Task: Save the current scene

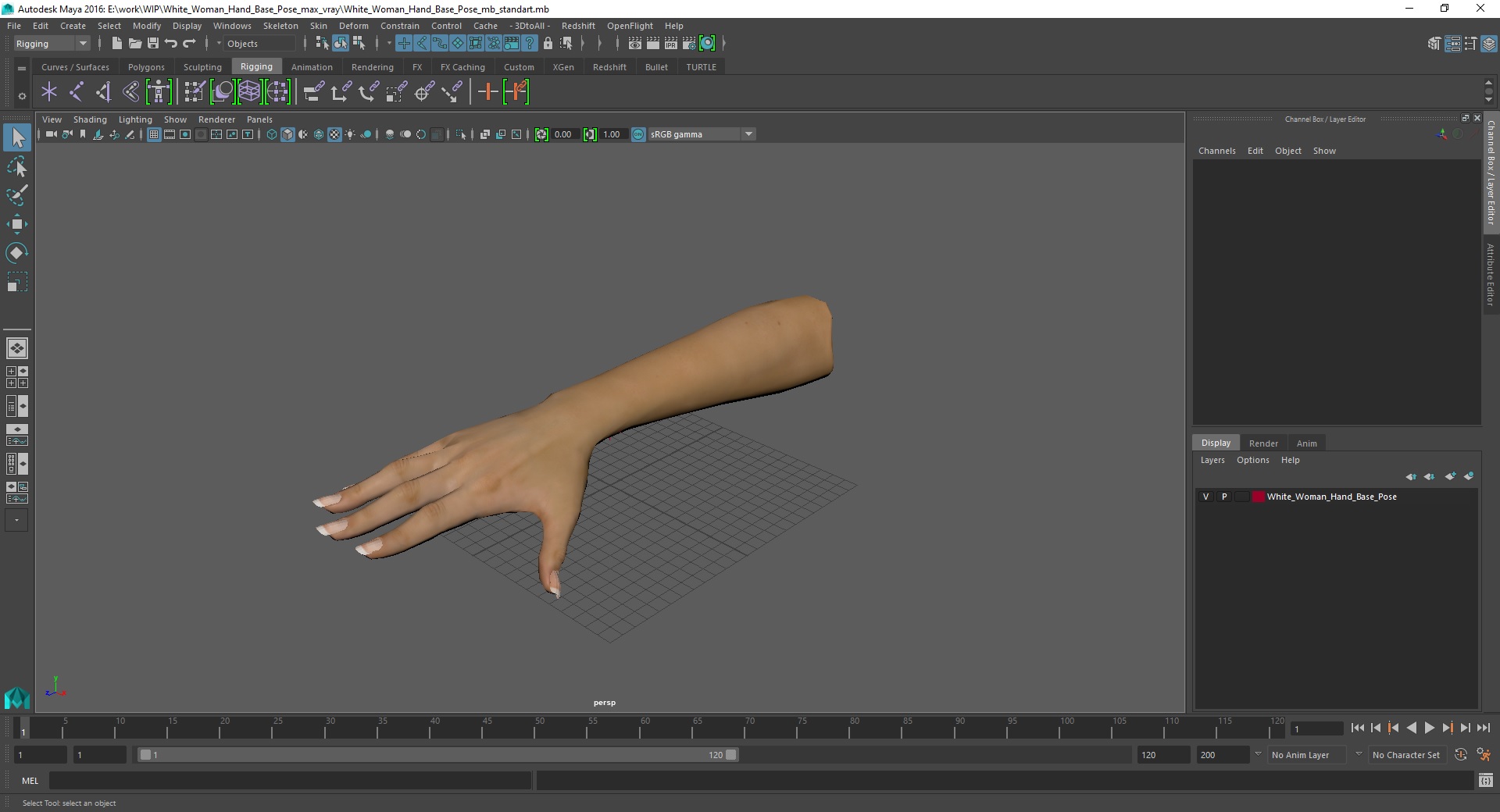Action: [153, 44]
